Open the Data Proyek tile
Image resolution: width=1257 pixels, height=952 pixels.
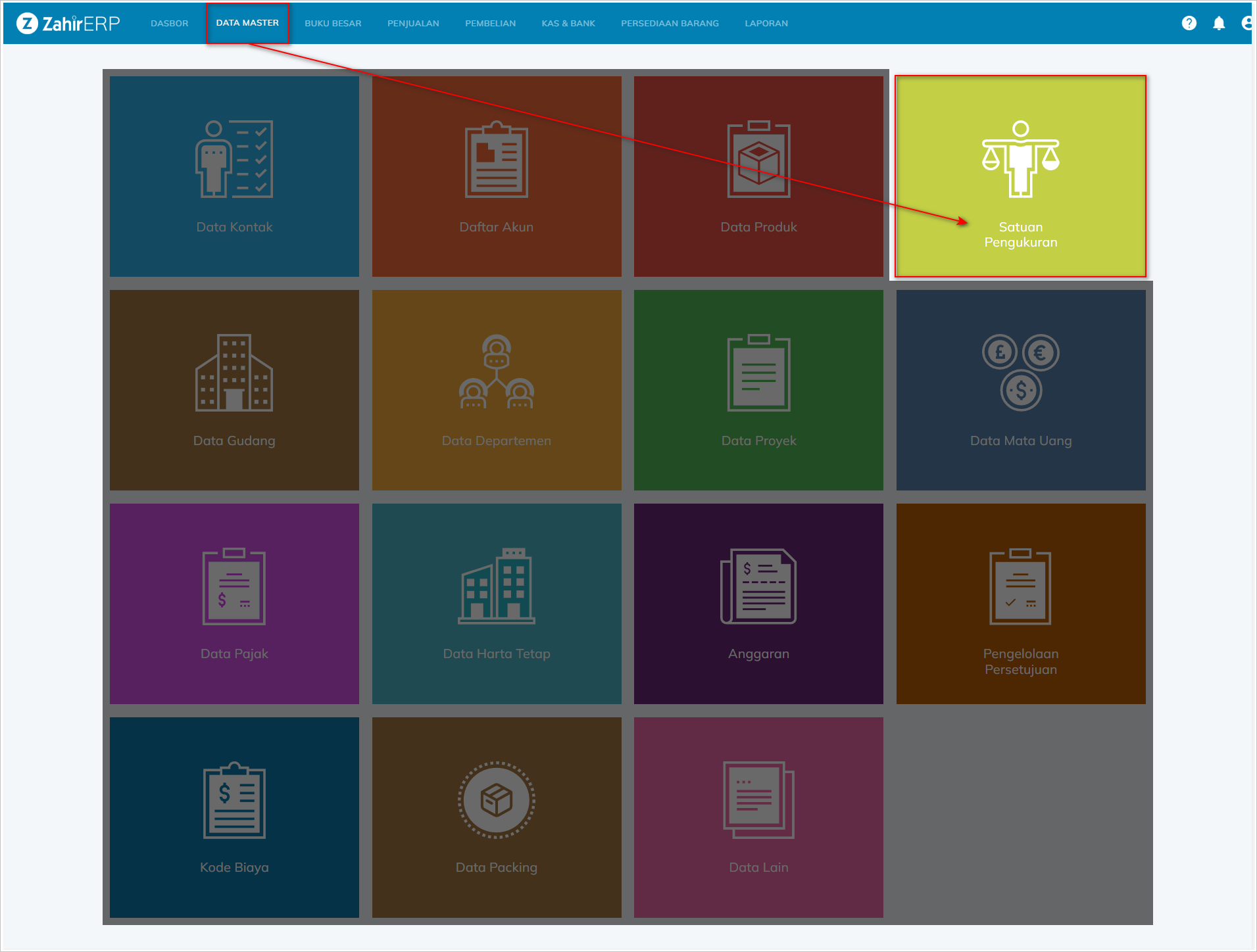pos(758,390)
